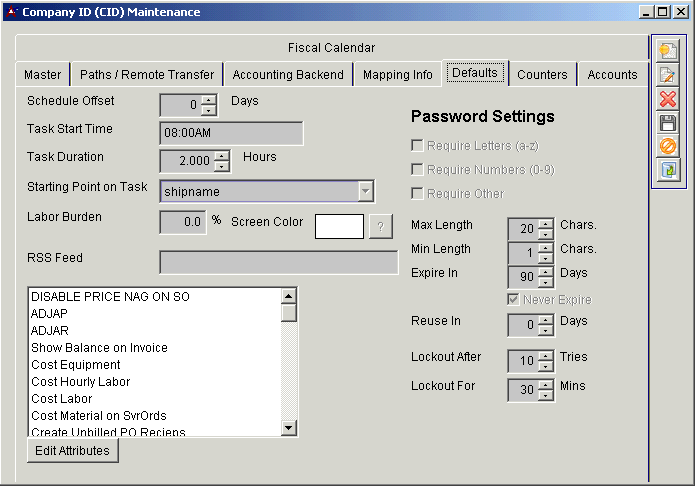Screen dimensions: 695x486
Task: Click the new record icon in sidebar
Action: (667, 51)
